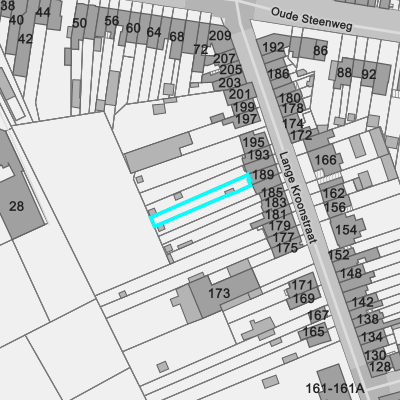Click house number 172
This screenshot has width=400, height=400.
click(x=301, y=135)
